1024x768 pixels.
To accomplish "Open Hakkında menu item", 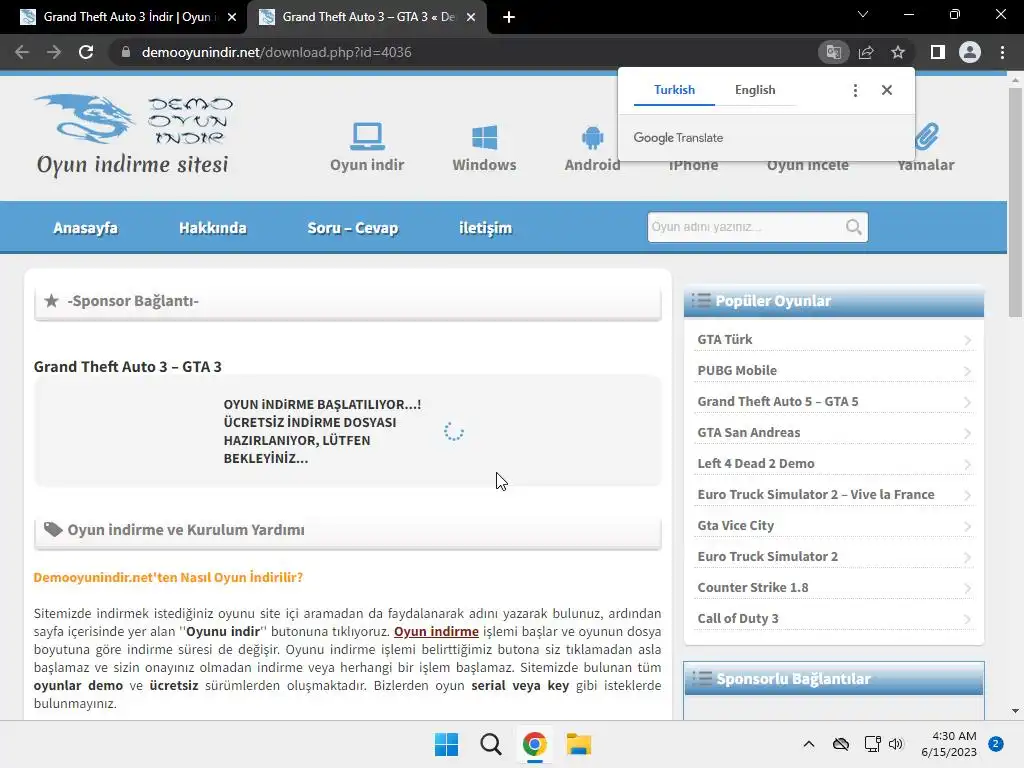I will pos(213,228).
